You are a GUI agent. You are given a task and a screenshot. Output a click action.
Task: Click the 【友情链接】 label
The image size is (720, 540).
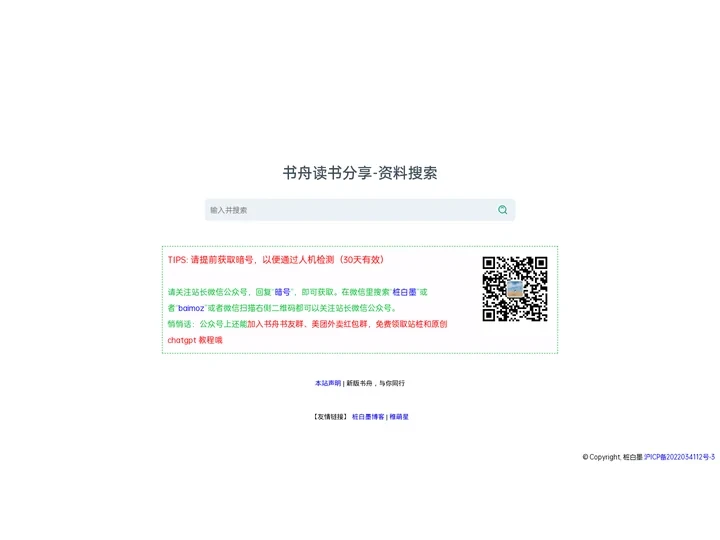click(330, 417)
